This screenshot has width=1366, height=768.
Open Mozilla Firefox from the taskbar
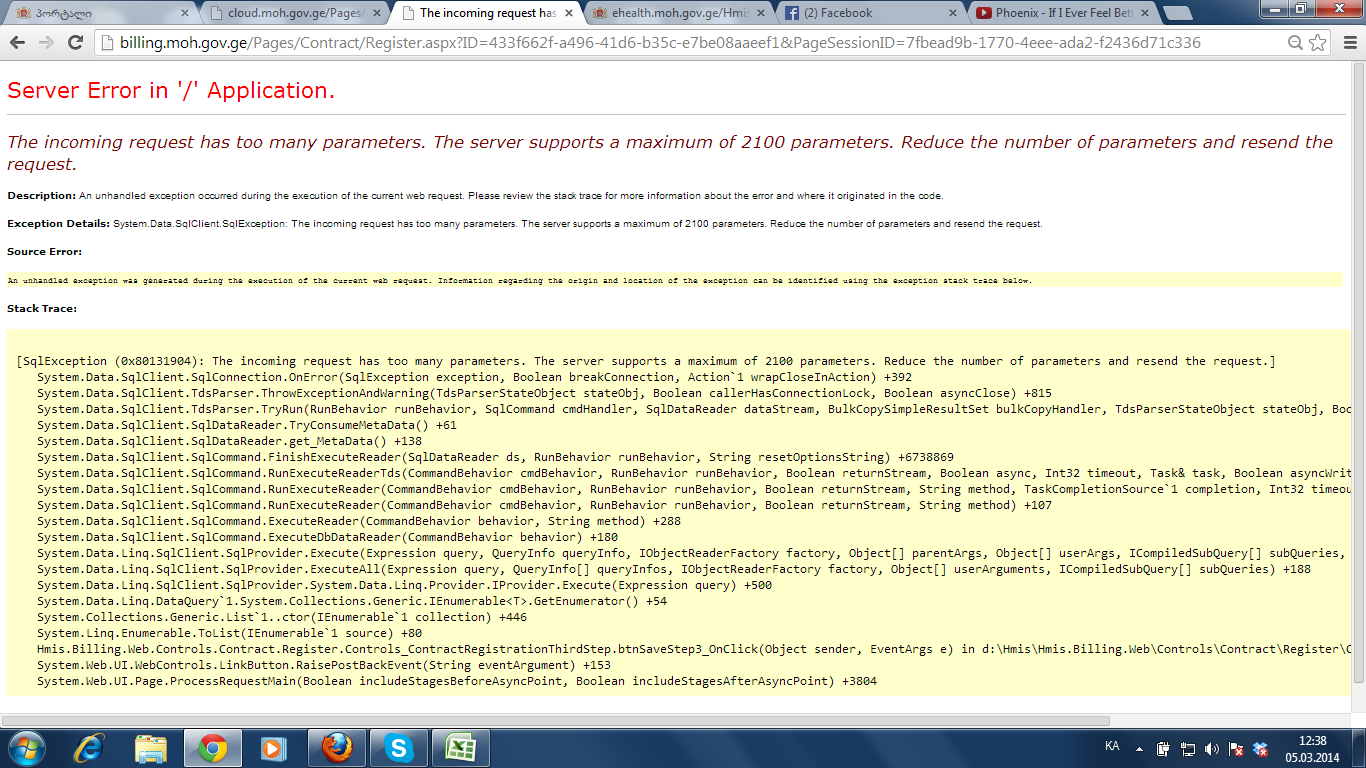tap(337, 747)
